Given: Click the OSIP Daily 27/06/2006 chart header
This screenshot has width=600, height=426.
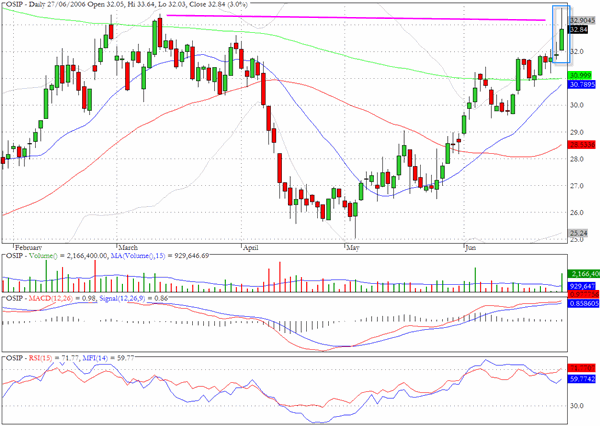Looking at the screenshot, I should [x=126, y=4].
